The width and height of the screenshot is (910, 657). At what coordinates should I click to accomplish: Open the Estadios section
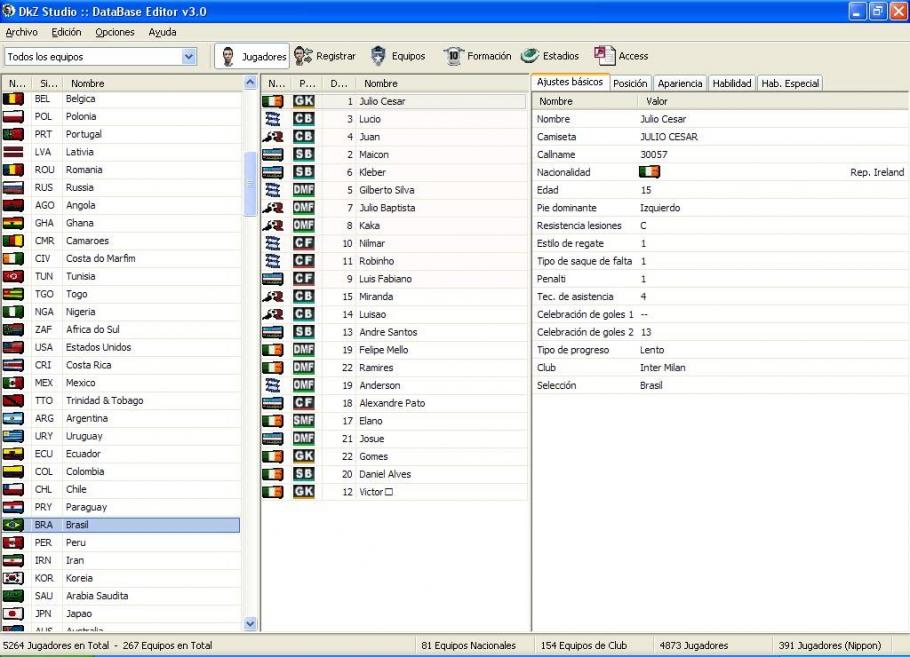[550, 56]
